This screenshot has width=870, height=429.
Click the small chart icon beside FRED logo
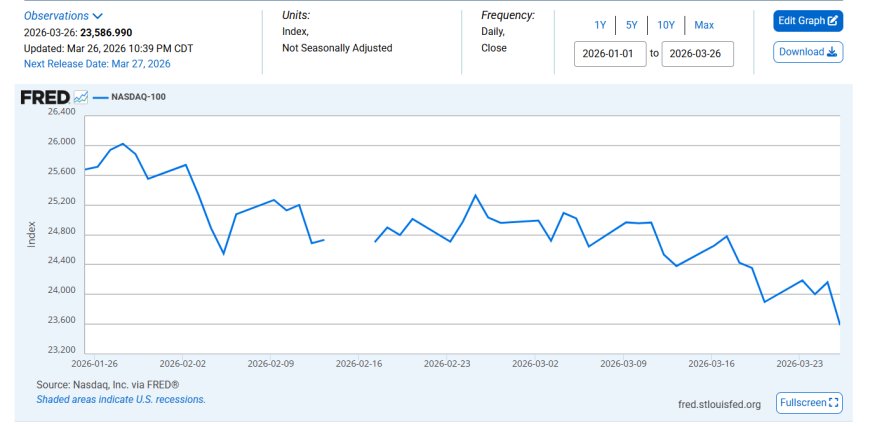(x=80, y=97)
